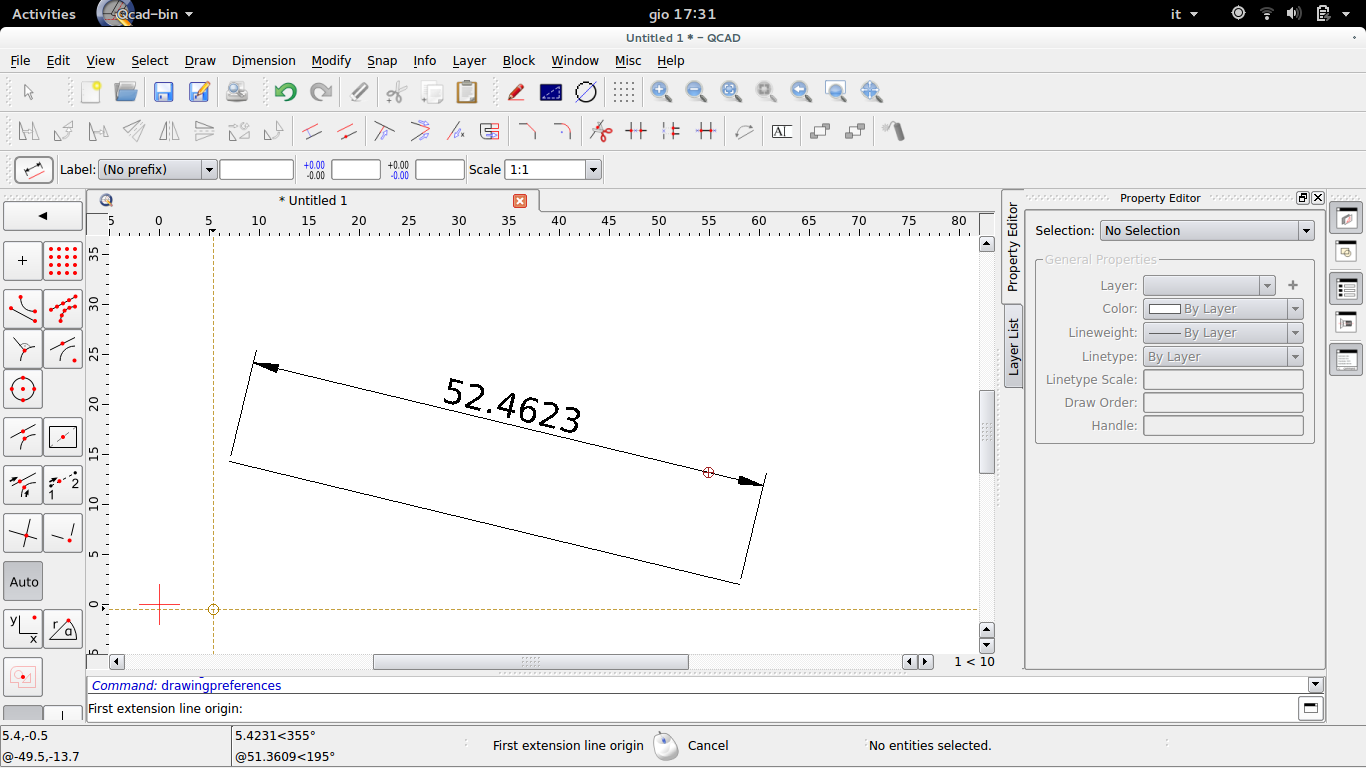Click the Trim scissors tool icon

tap(600, 131)
